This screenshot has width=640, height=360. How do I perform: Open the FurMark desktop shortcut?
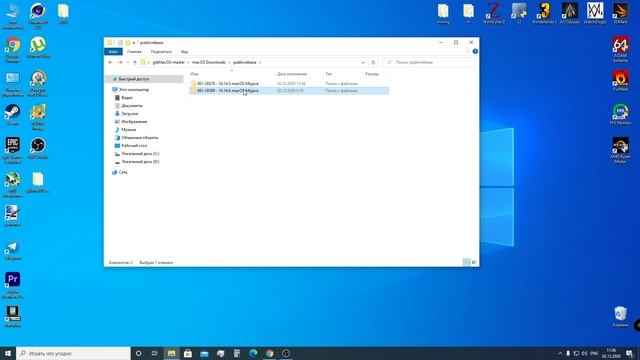click(620, 81)
